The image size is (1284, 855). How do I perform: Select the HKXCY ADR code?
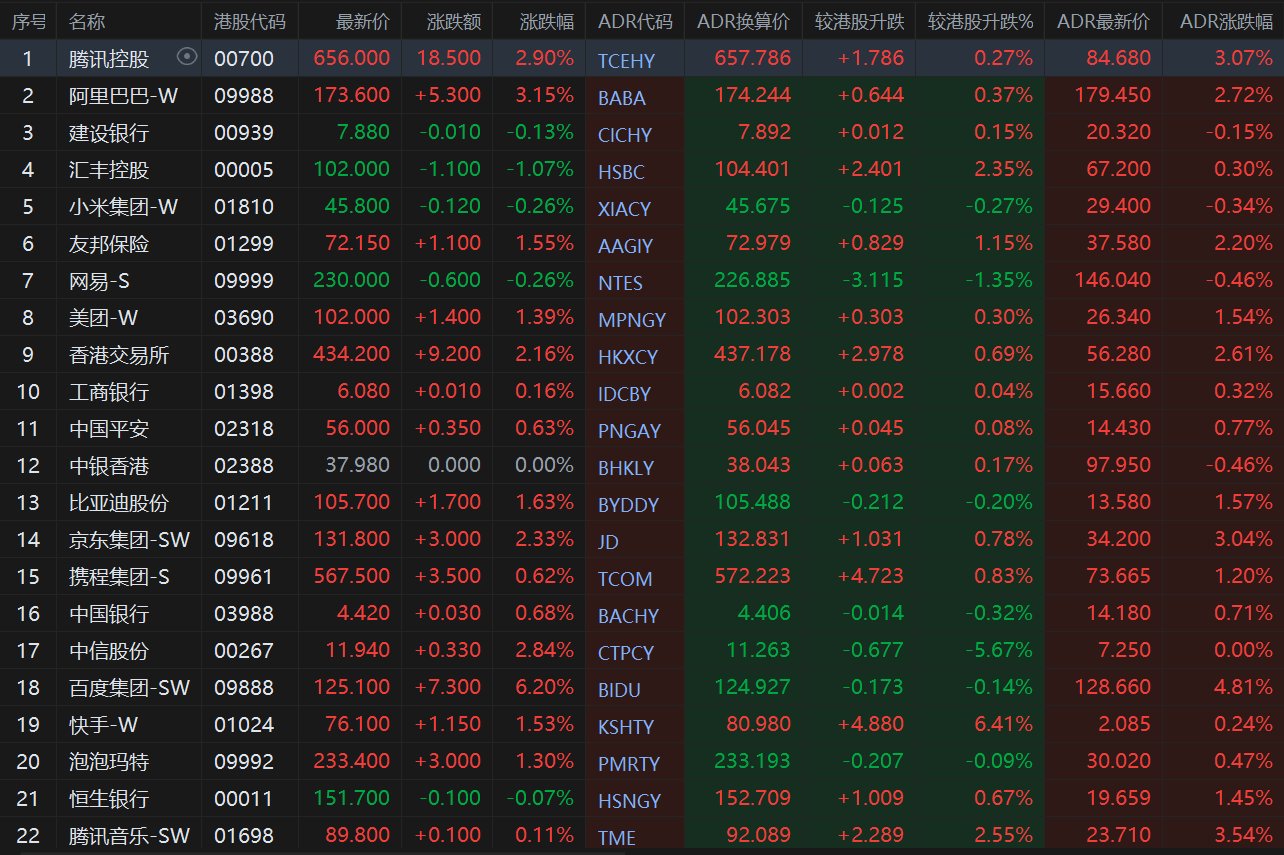tap(628, 357)
